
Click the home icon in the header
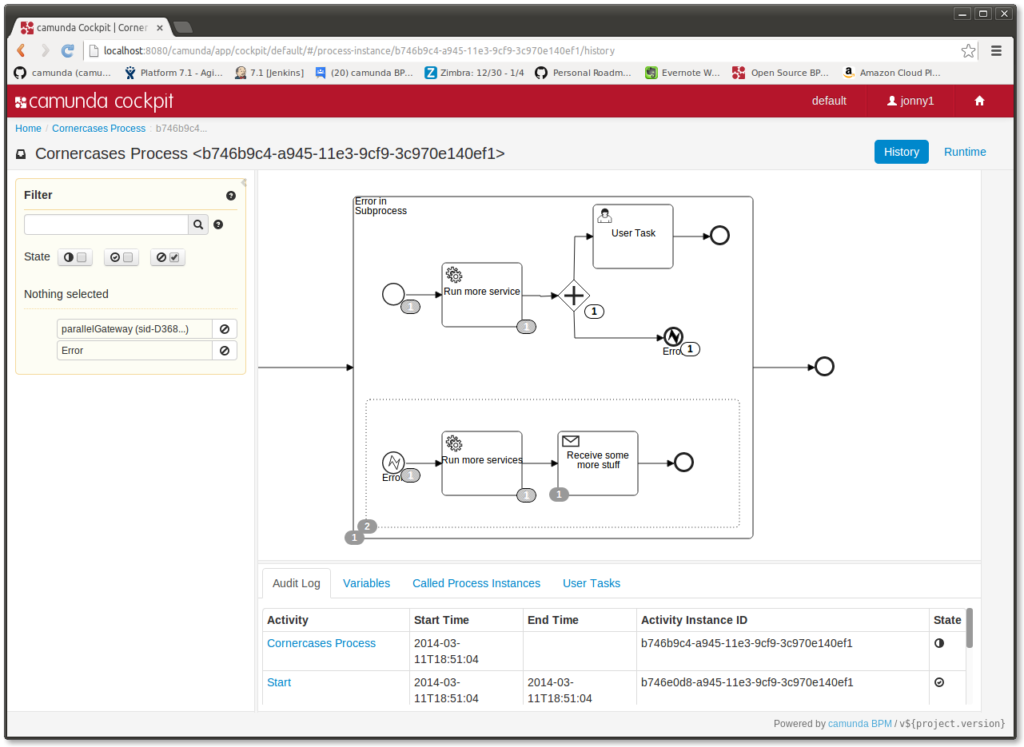coord(979,101)
